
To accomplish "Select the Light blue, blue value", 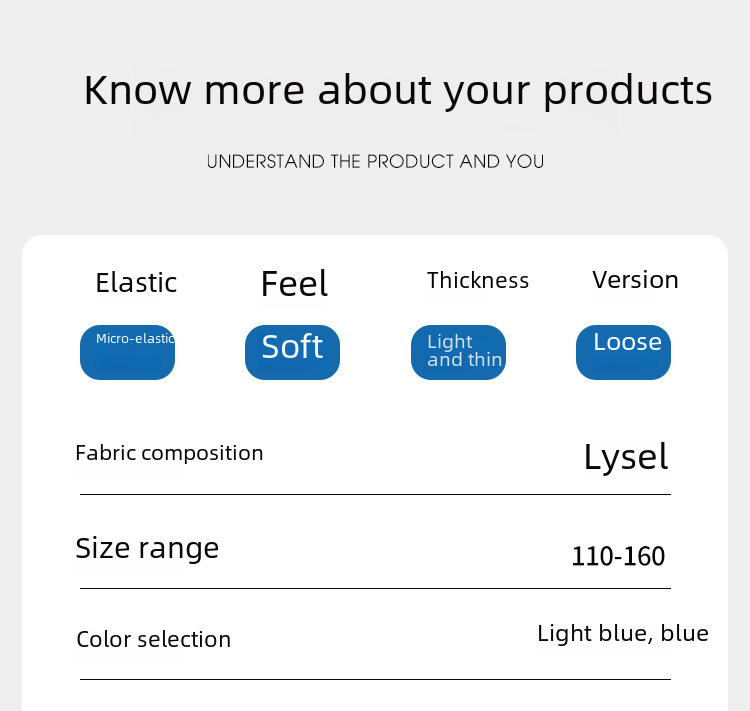I will pos(622,633).
